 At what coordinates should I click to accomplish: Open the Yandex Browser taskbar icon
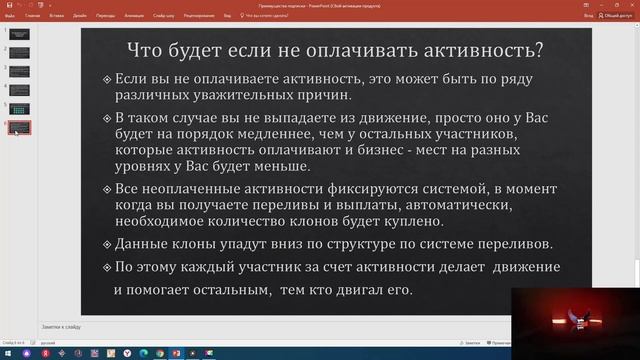pyautogui.click(x=127, y=353)
